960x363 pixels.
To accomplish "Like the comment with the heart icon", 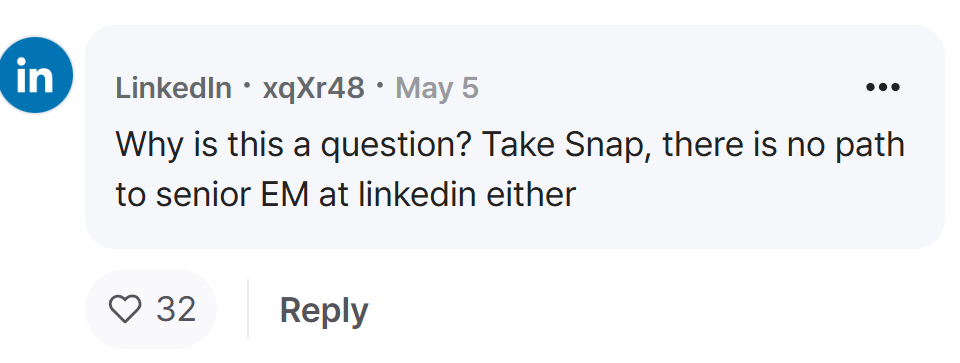I will 125,309.
